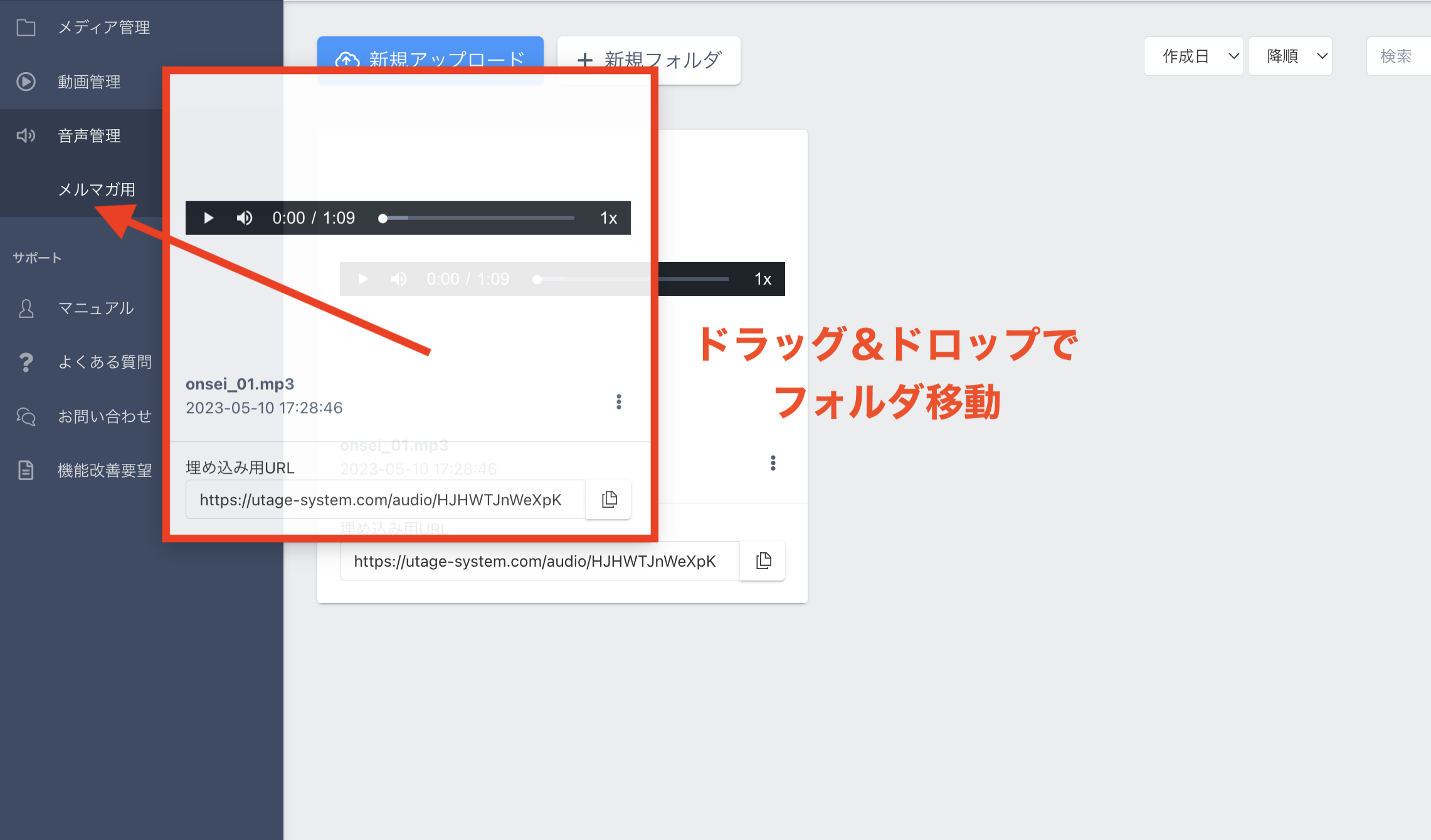
Task: Open the メルマガ用 subfolder
Action: click(x=97, y=189)
